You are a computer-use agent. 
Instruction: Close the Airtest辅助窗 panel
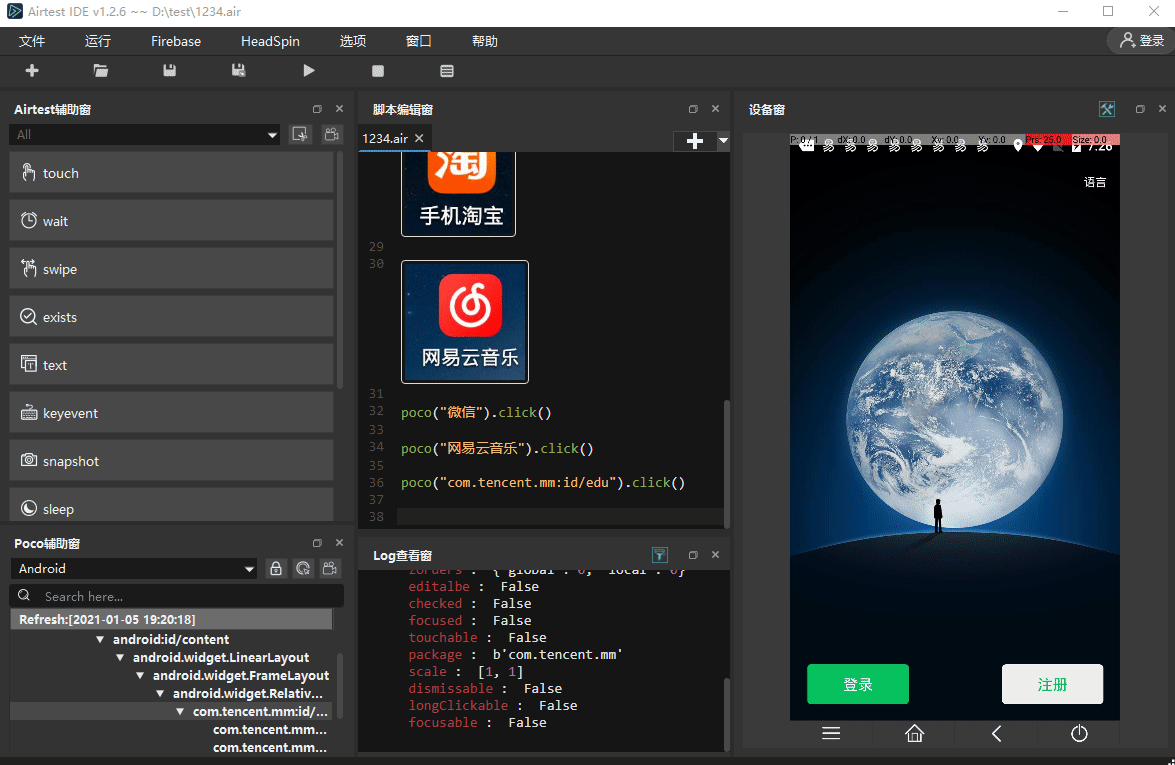click(339, 109)
